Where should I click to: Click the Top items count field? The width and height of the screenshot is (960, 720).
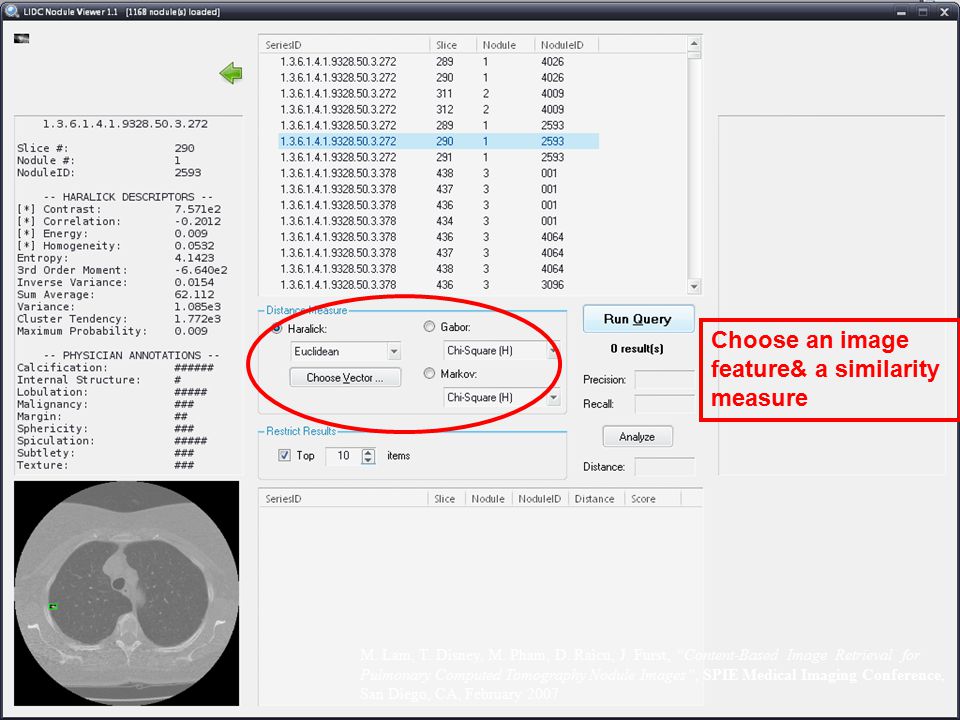pyautogui.click(x=343, y=456)
